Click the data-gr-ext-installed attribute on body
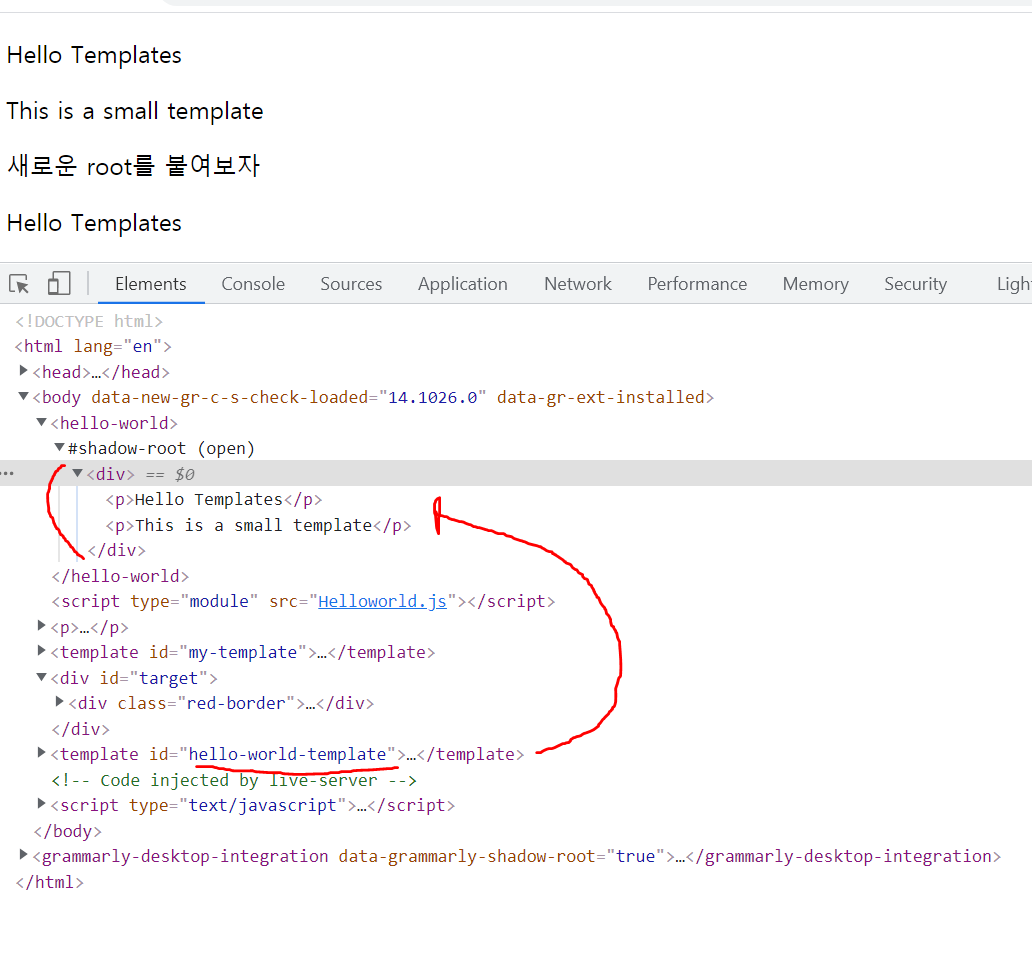The width and height of the screenshot is (1032, 963). coord(601,398)
